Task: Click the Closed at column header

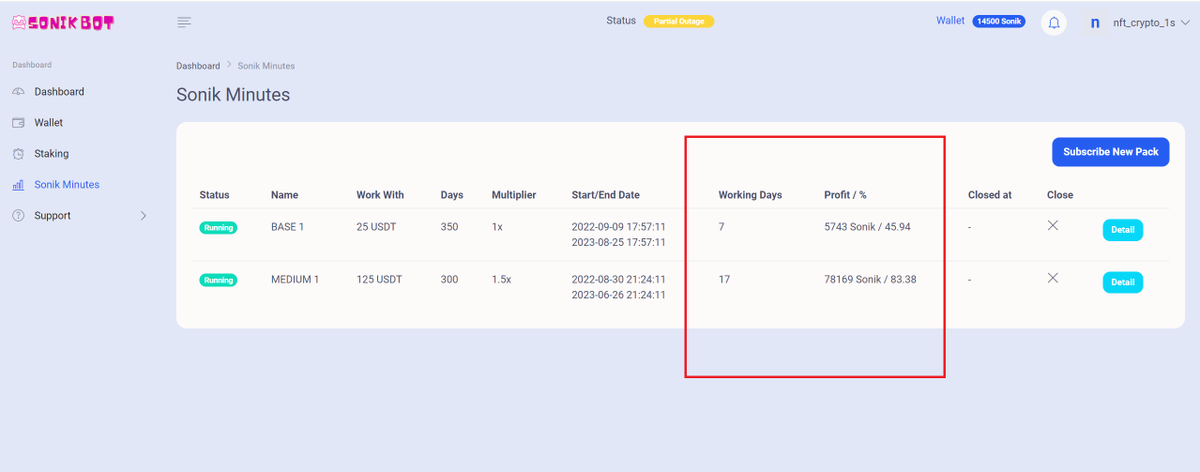Action: [990, 195]
